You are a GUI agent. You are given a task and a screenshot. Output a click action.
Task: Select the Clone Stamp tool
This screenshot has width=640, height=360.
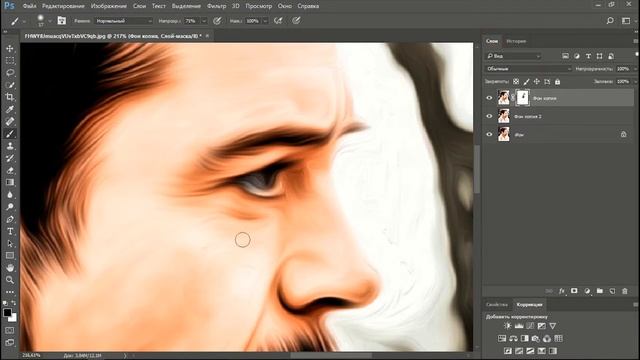coord(10,146)
